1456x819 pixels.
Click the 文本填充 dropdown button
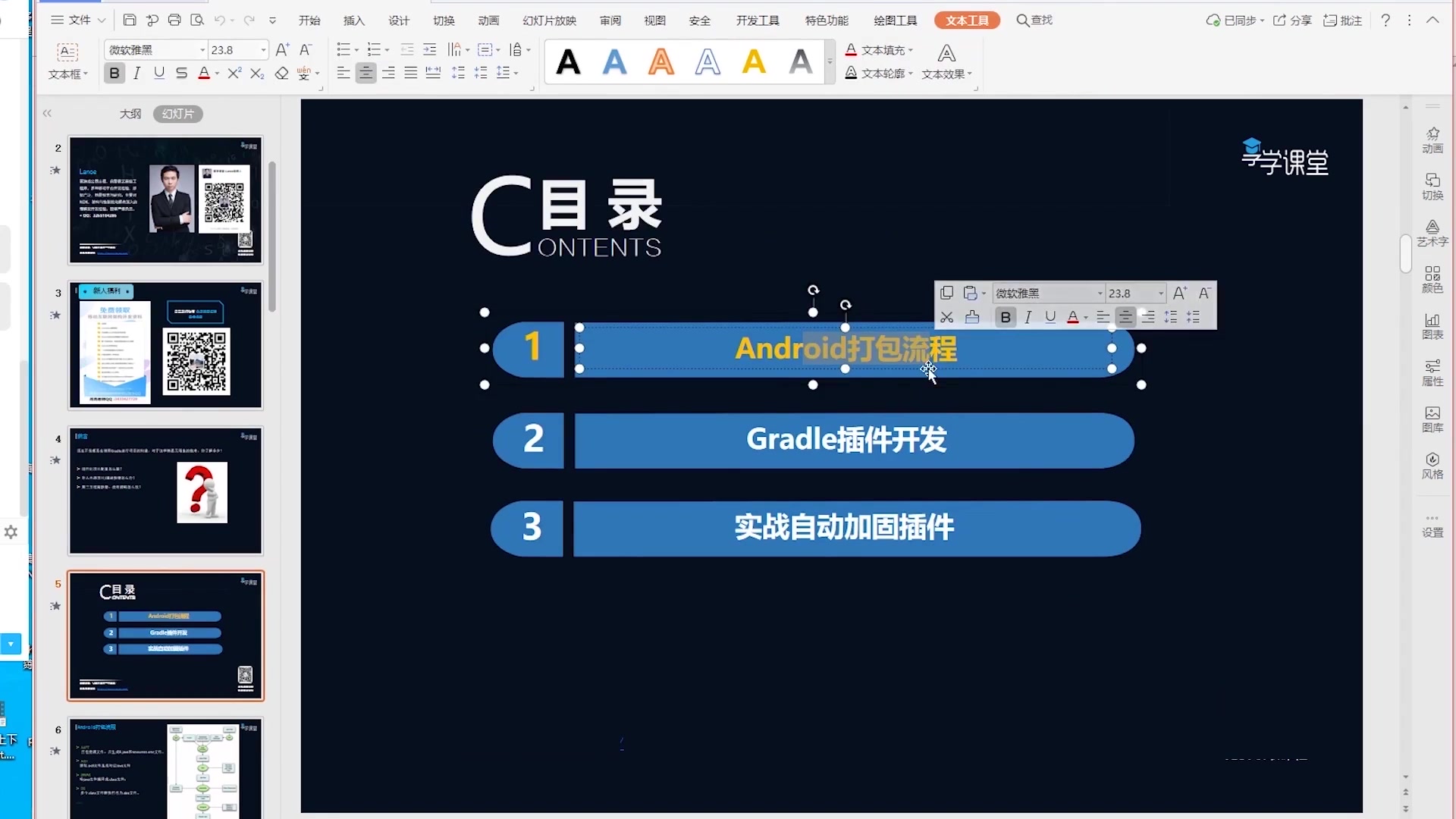click(912, 50)
